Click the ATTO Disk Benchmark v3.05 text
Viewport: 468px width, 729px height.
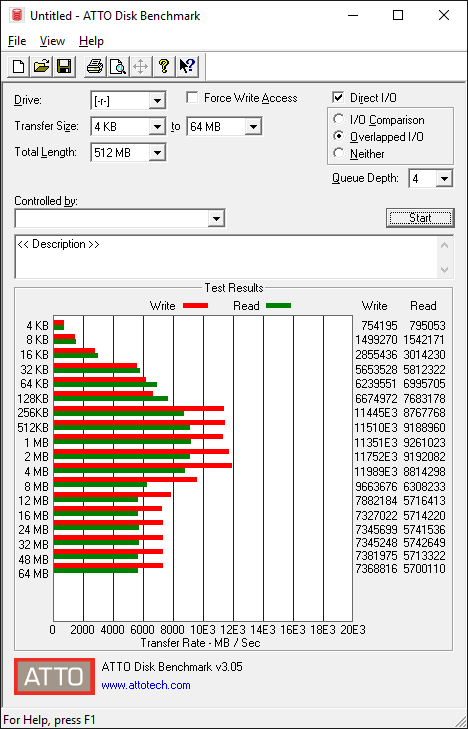(x=172, y=667)
